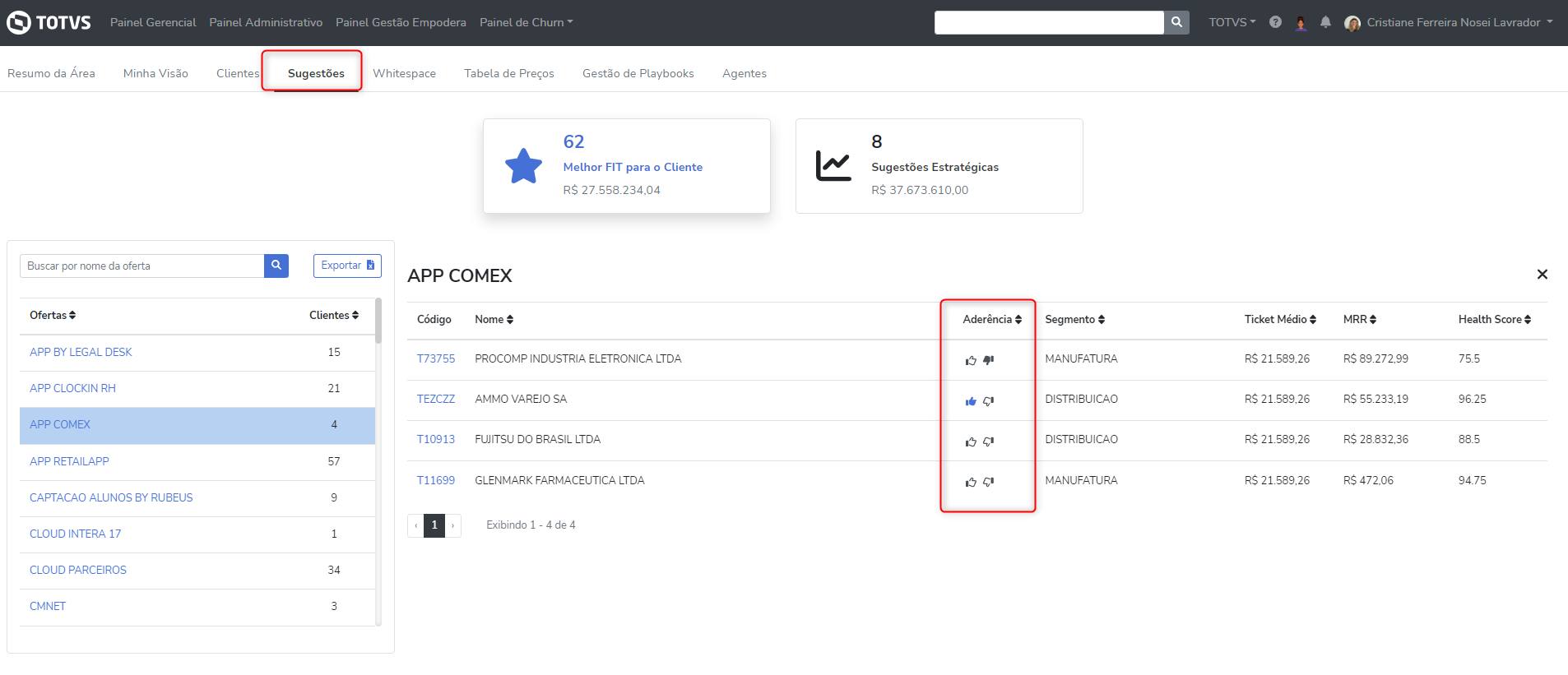Select the APP COMEX offer in the list
This screenshot has width=1568, height=675.
pos(60,424)
